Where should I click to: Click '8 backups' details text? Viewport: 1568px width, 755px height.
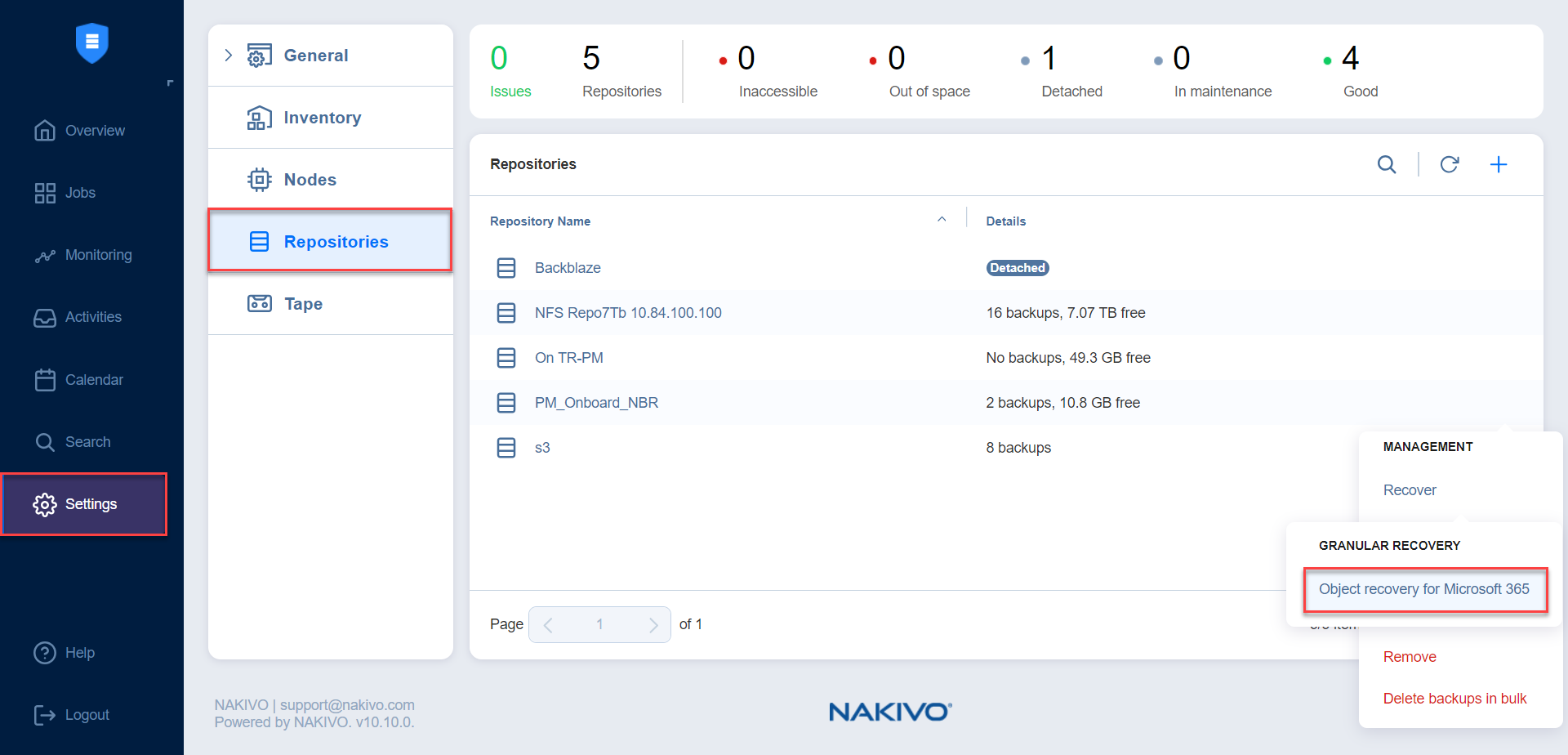(1018, 448)
